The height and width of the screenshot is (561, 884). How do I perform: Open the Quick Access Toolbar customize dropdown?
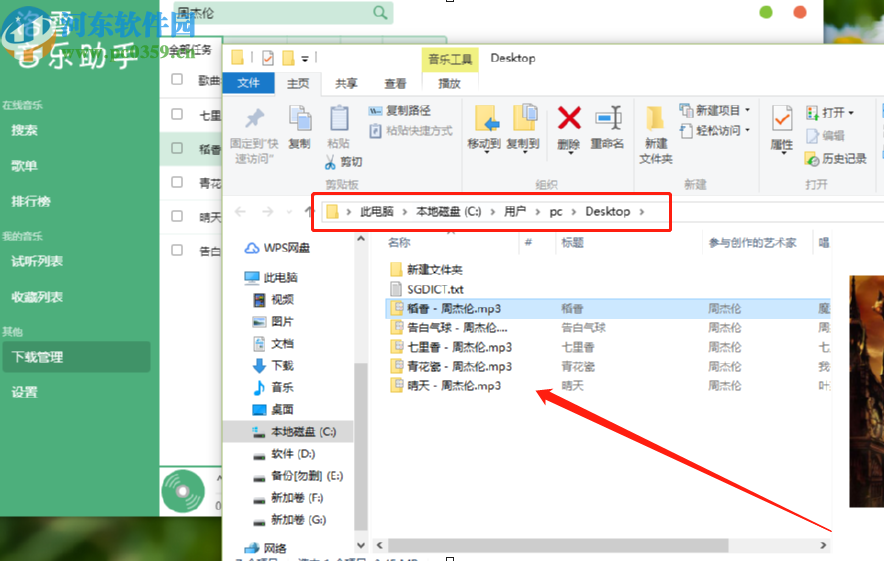click(304, 58)
